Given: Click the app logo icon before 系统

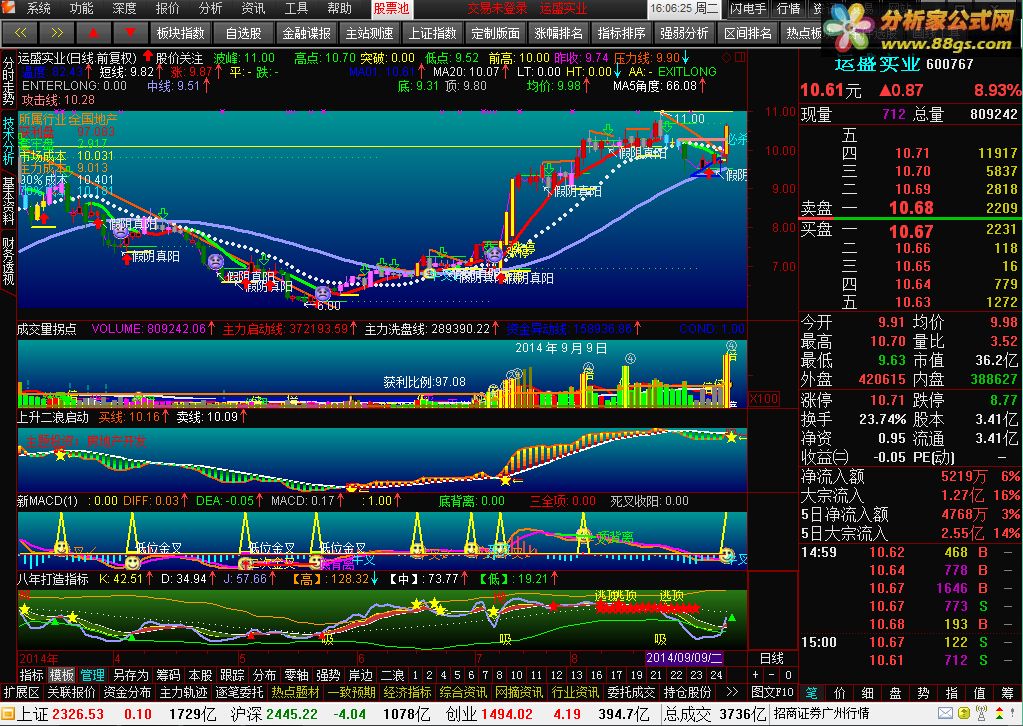Looking at the screenshot, I should pyautogui.click(x=9, y=8).
